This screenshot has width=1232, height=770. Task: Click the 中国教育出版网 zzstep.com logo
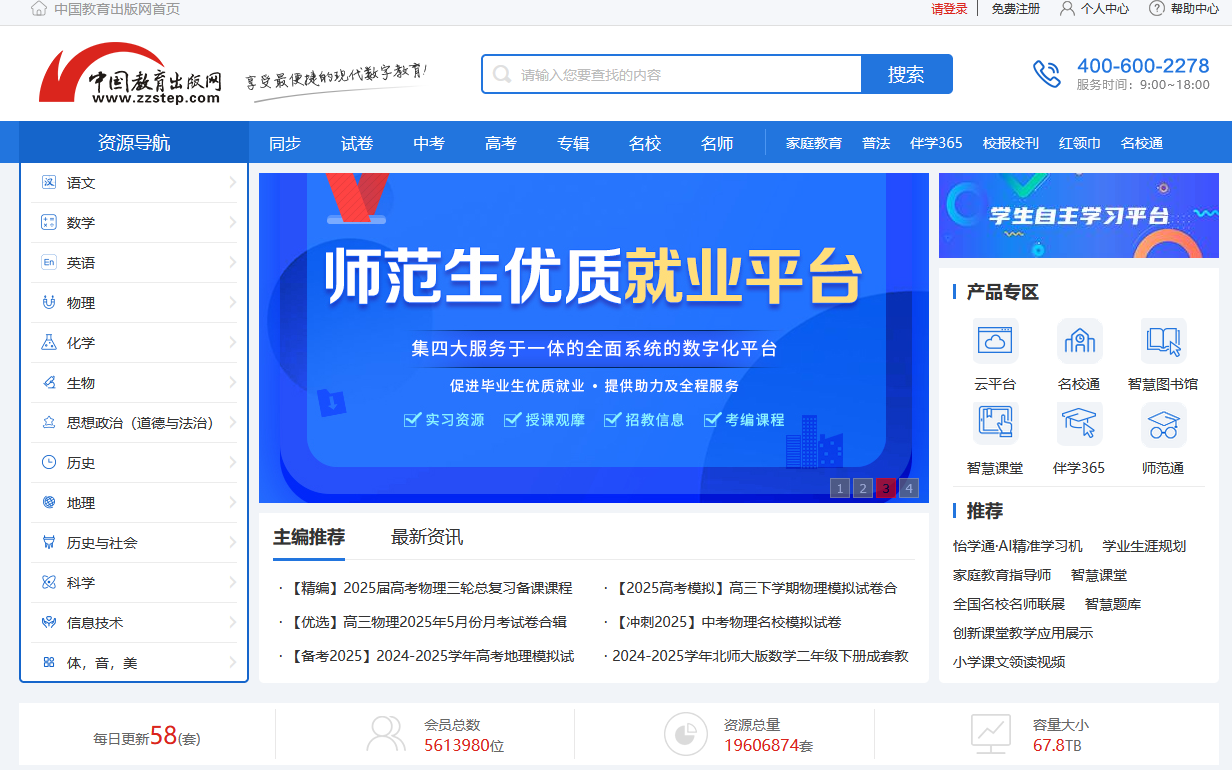pos(131,73)
